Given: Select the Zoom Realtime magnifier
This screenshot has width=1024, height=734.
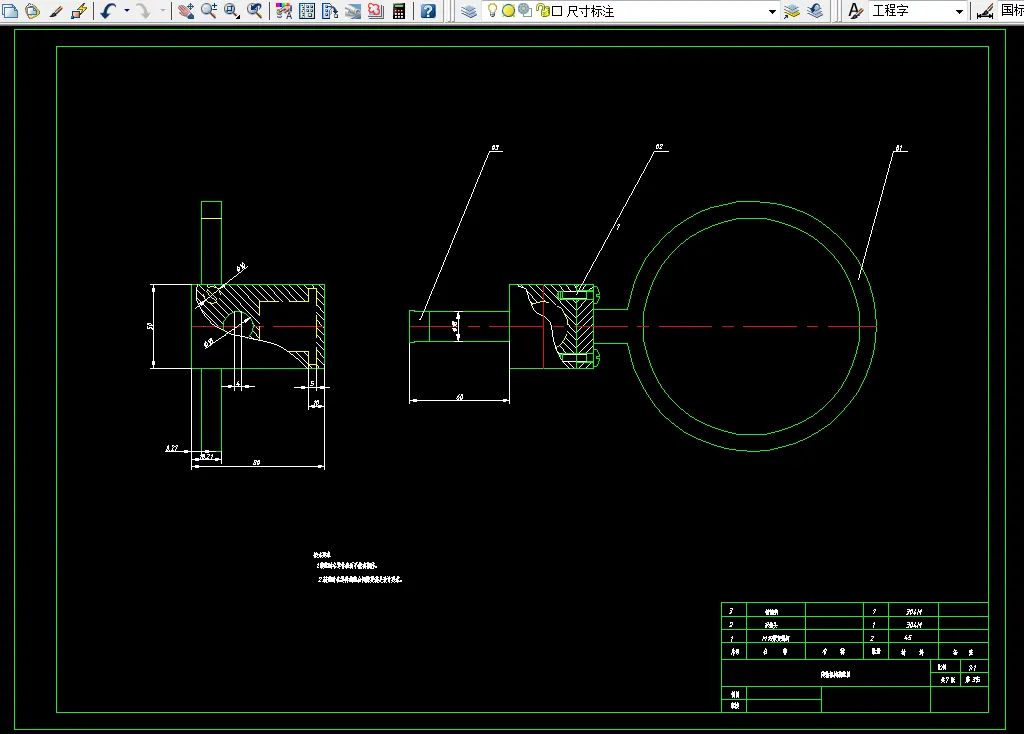Looking at the screenshot, I should pyautogui.click(x=209, y=11).
